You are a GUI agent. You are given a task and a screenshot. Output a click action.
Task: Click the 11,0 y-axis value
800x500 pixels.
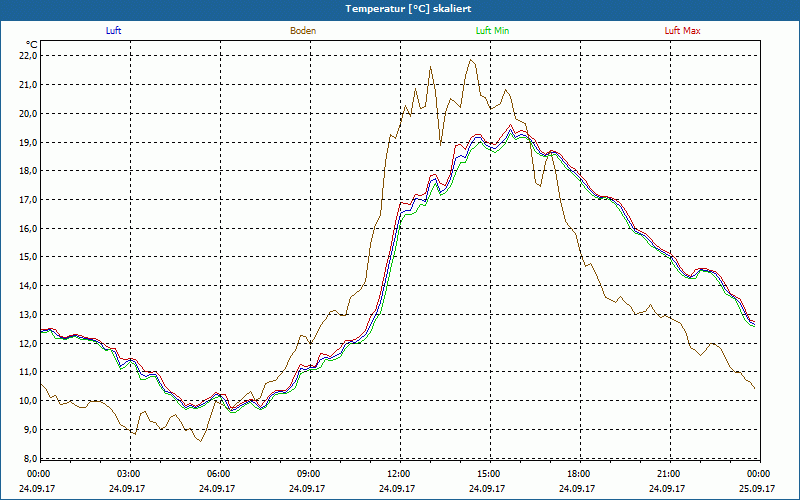pyautogui.click(x=29, y=372)
